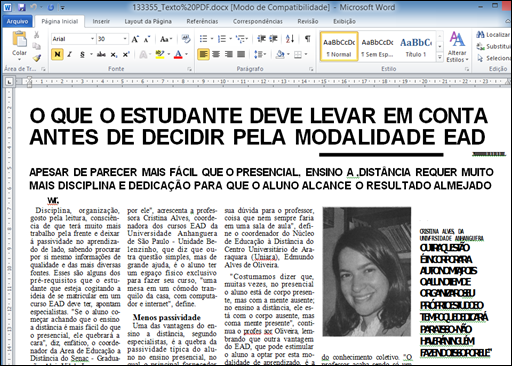The image size is (512, 366).
Task: Click the Decrease Indent icon
Action: pos(261,39)
